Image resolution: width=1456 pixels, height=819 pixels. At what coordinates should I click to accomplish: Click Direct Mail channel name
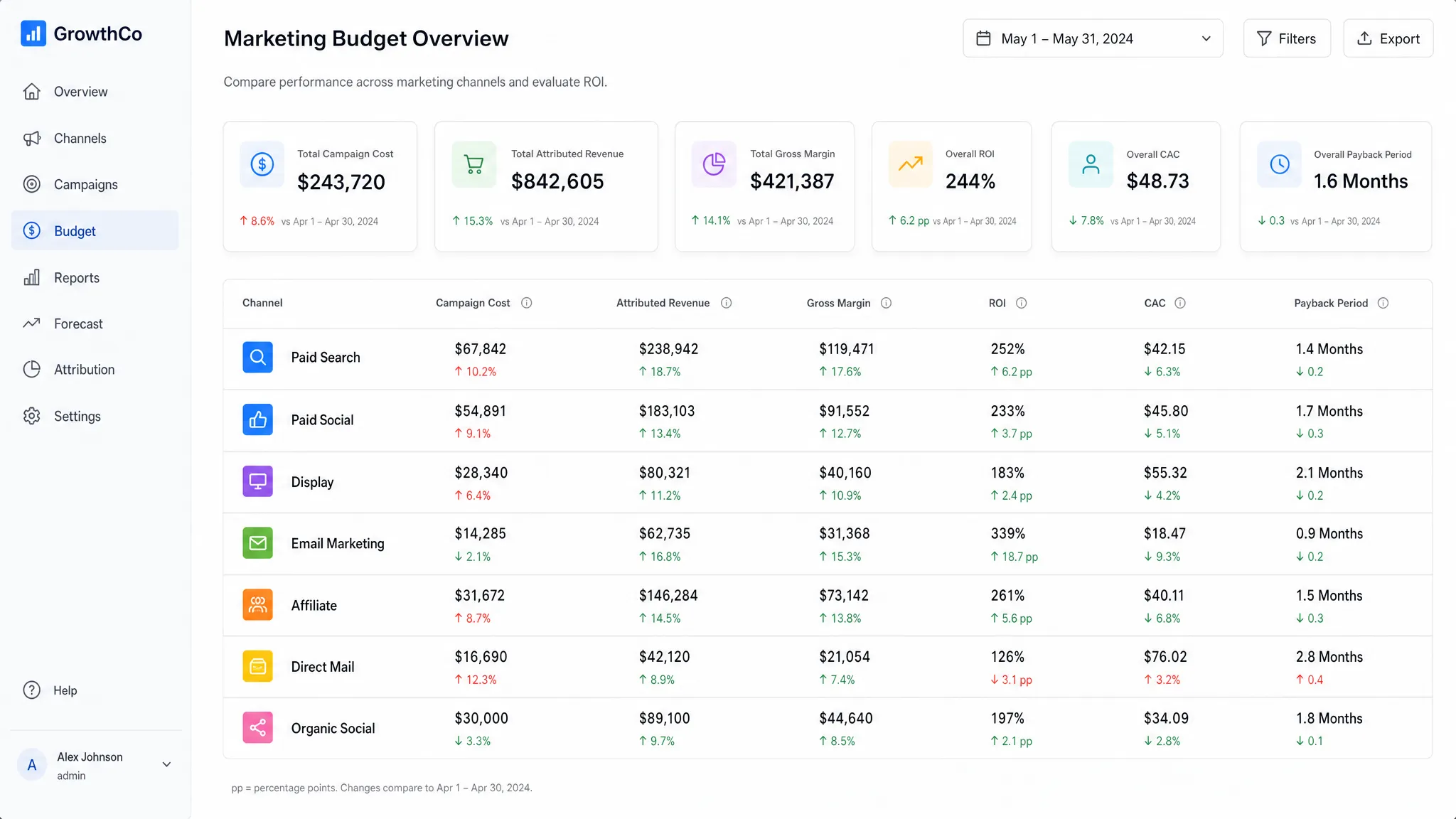(x=323, y=667)
